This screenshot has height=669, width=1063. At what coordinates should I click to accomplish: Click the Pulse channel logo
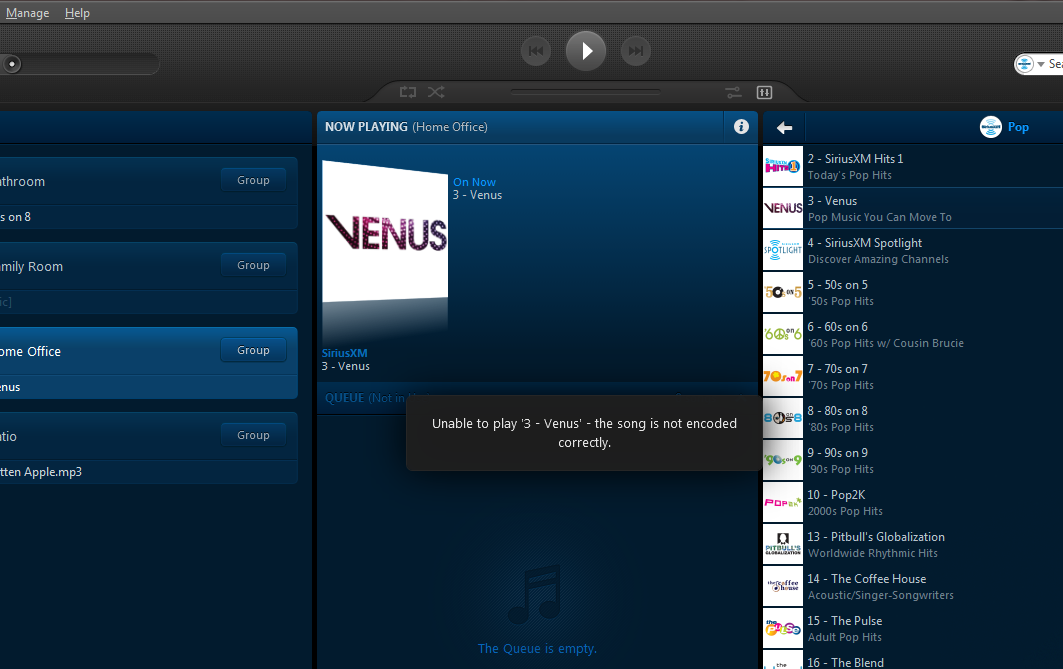pos(783,628)
